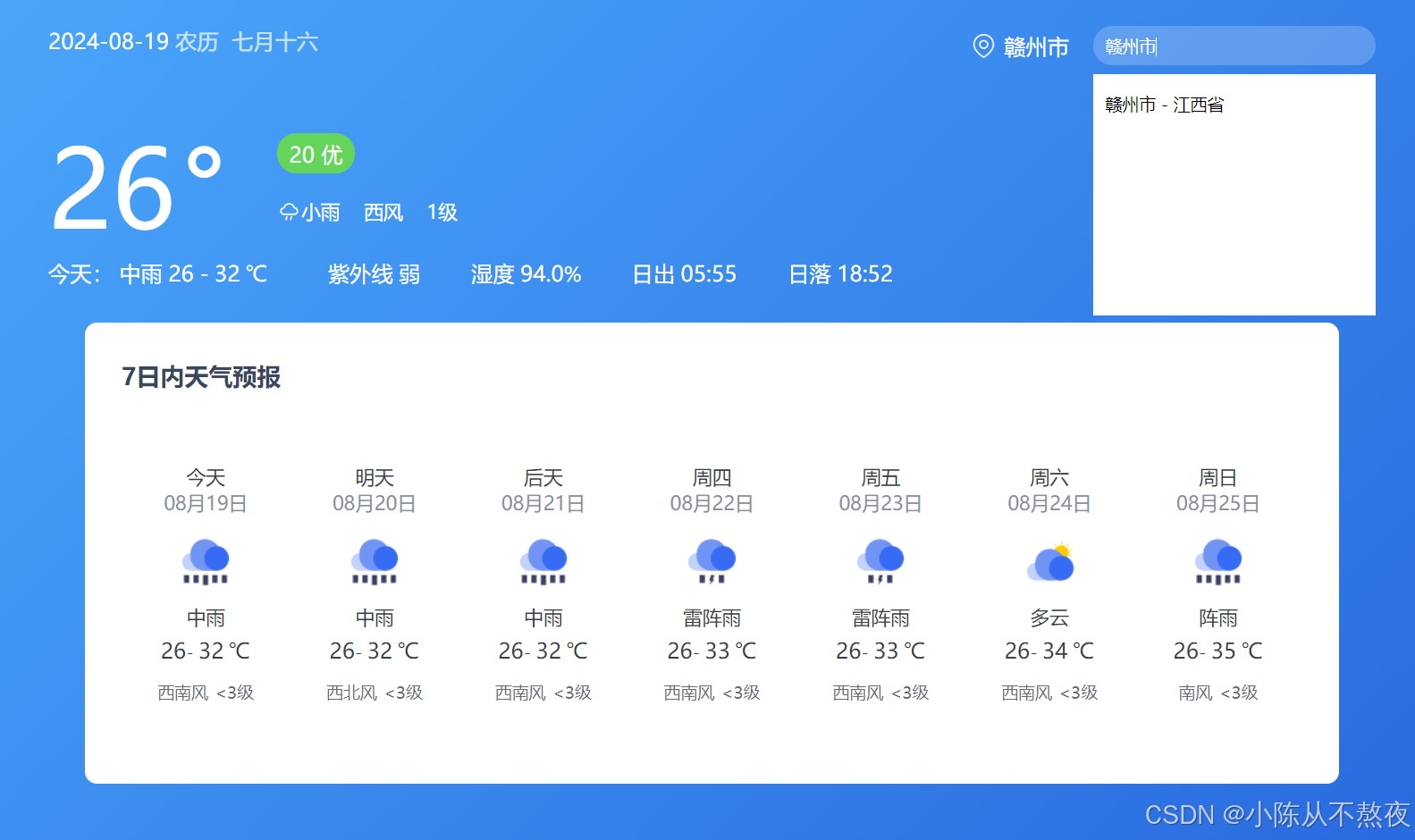
Task: Click the 周四 day label
Action: coord(712,478)
